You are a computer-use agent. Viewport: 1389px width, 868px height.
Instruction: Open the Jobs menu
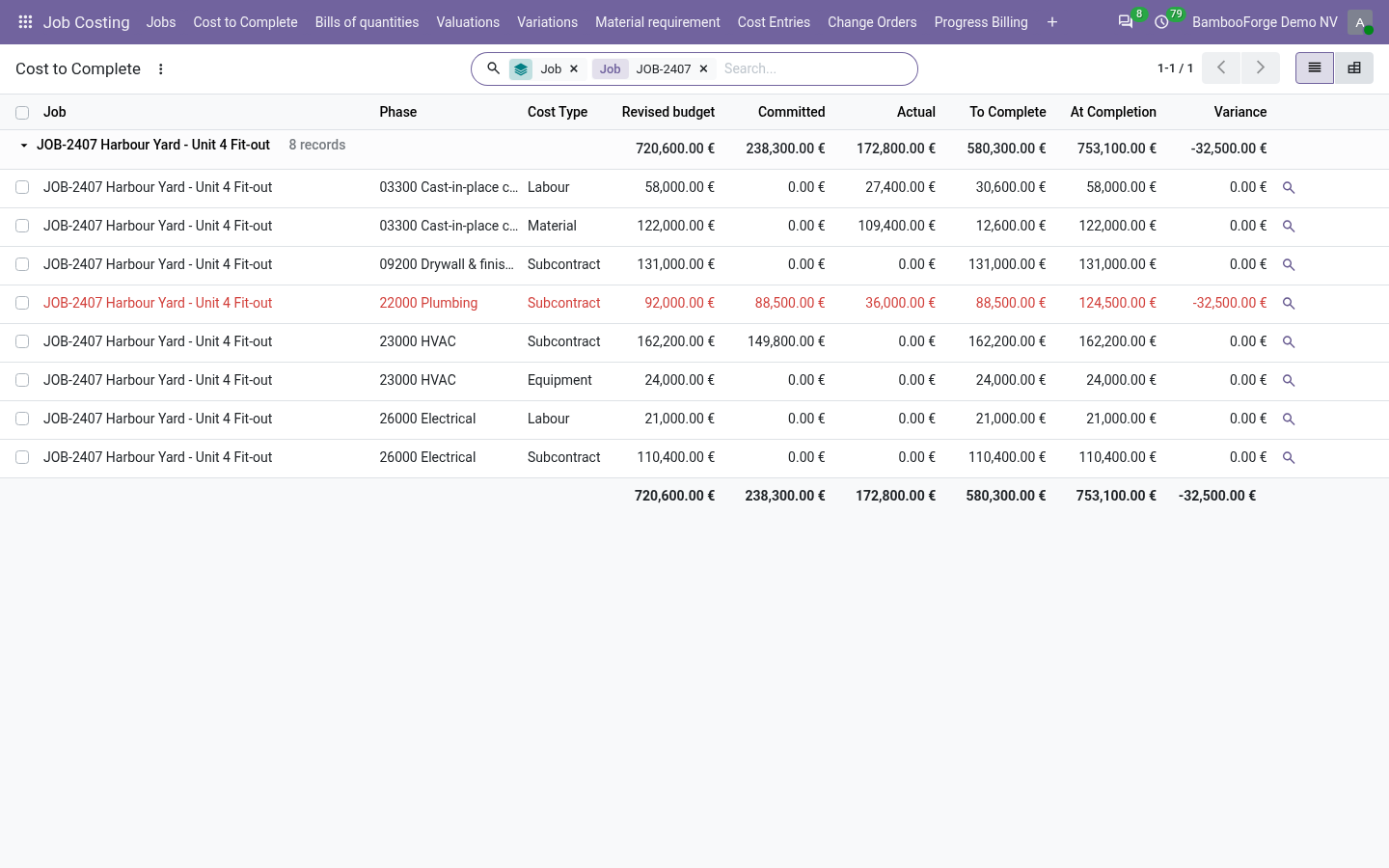[x=161, y=22]
